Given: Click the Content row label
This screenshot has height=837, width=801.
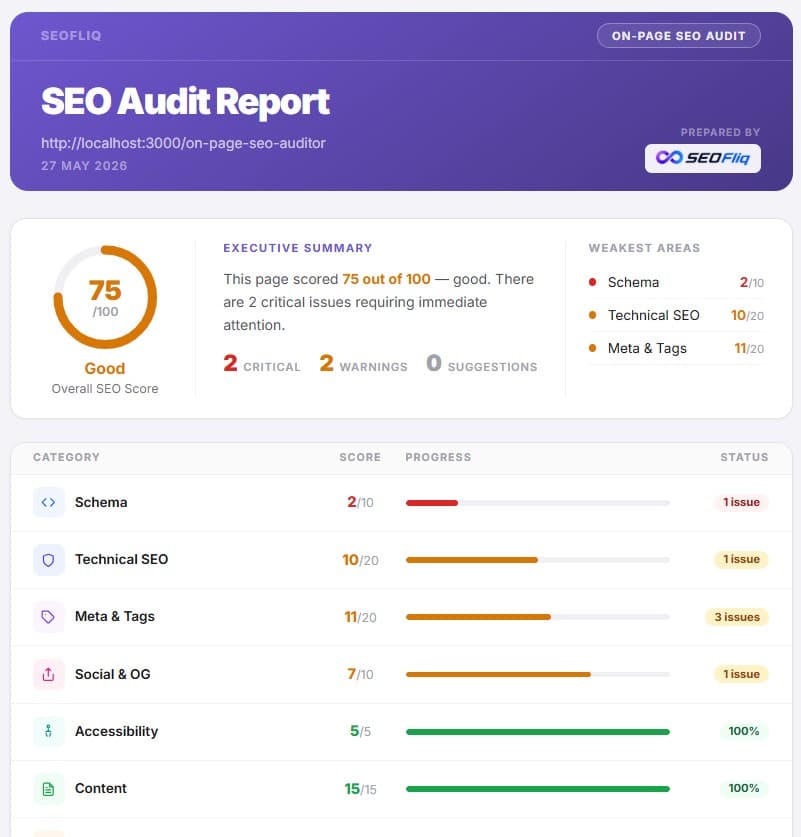Looking at the screenshot, I should (101, 788).
